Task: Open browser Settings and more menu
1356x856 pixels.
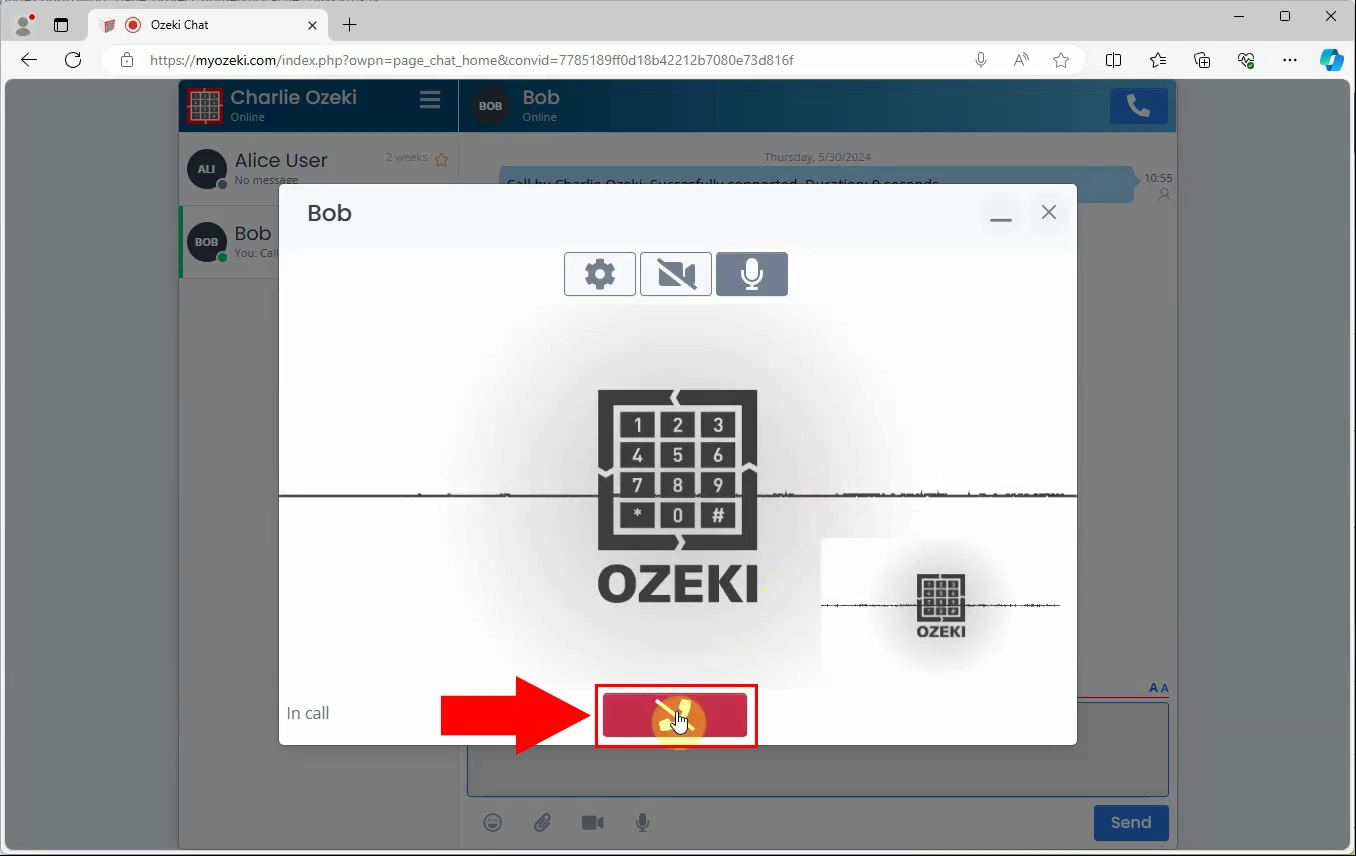Action: 1290,60
